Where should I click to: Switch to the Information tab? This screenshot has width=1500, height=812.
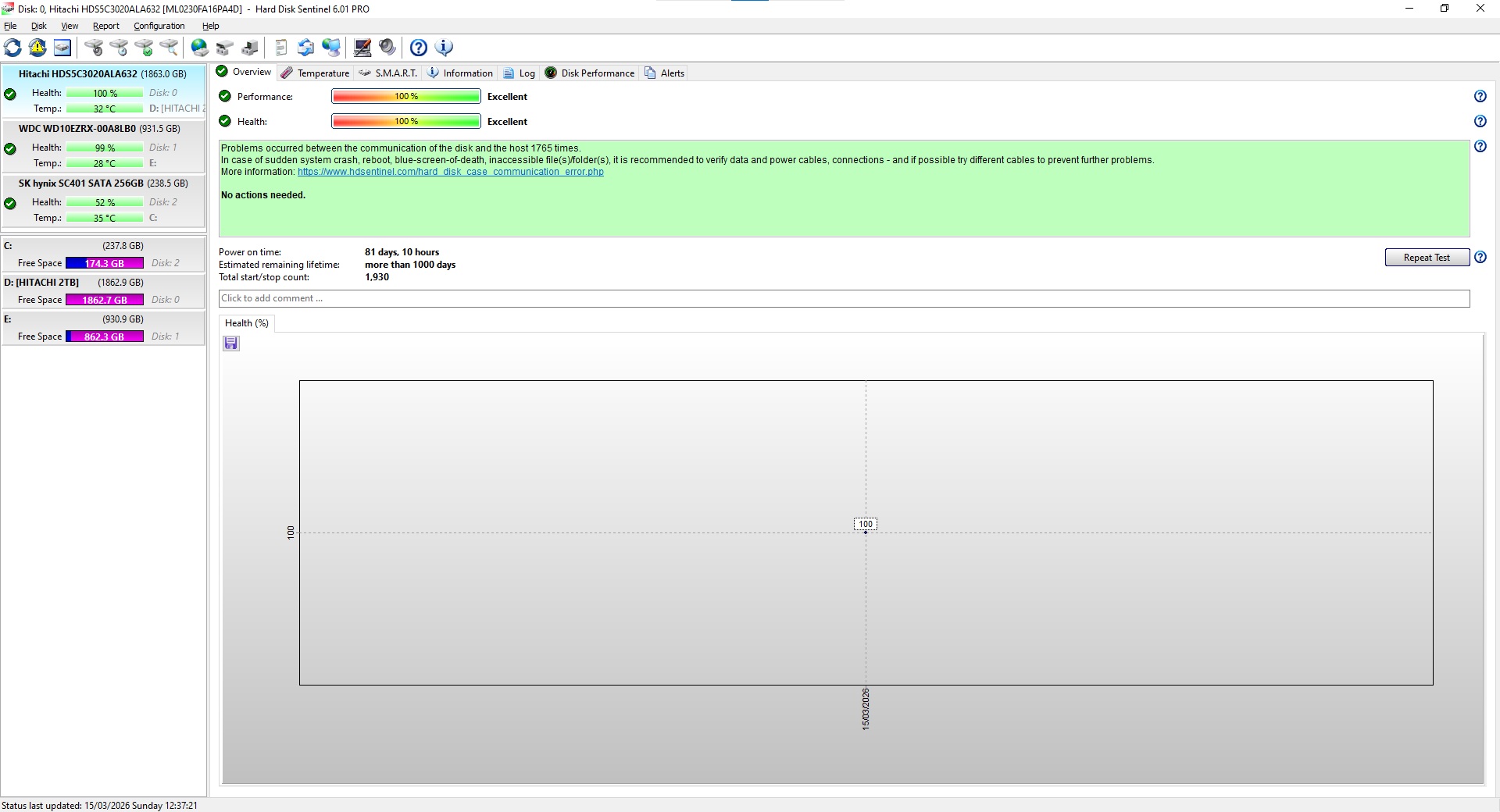point(460,73)
